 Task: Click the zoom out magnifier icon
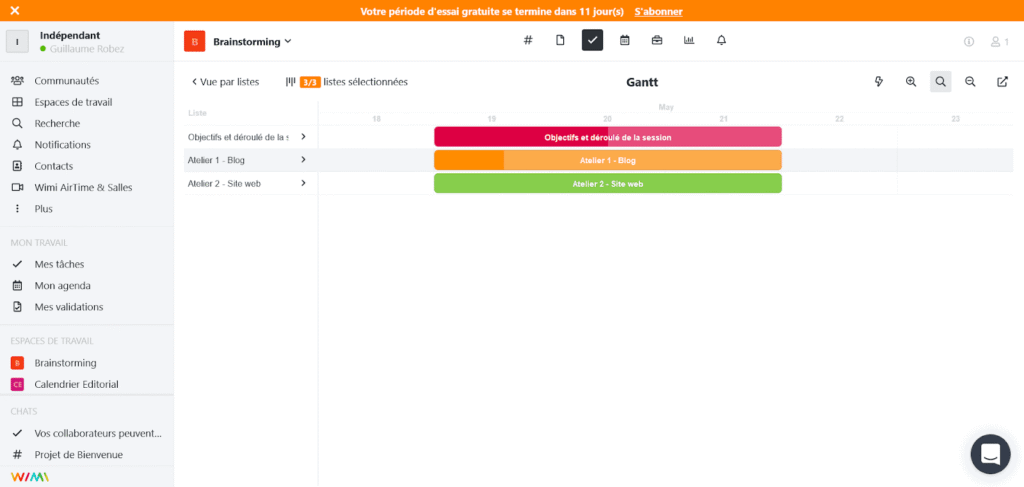[970, 82]
